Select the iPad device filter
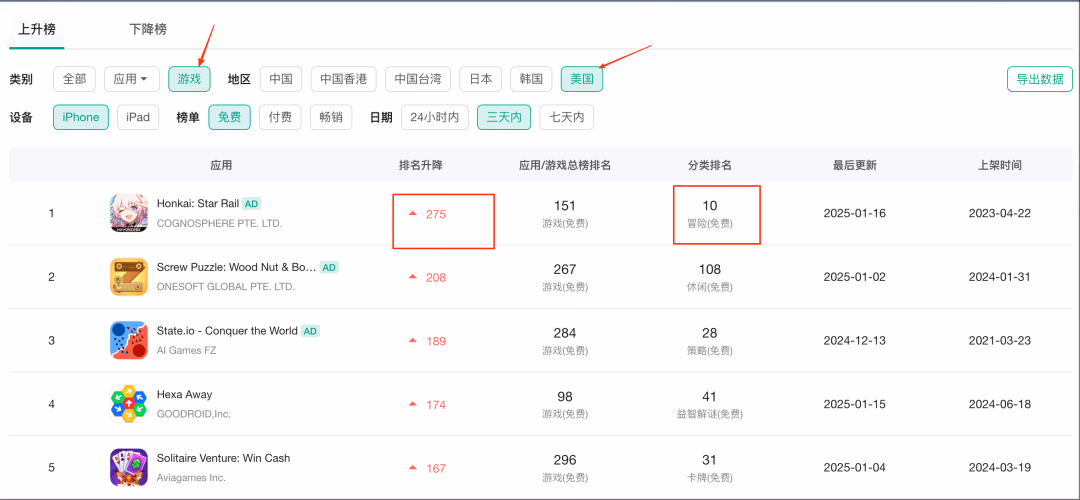This screenshot has height=500, width=1080. tap(138, 117)
